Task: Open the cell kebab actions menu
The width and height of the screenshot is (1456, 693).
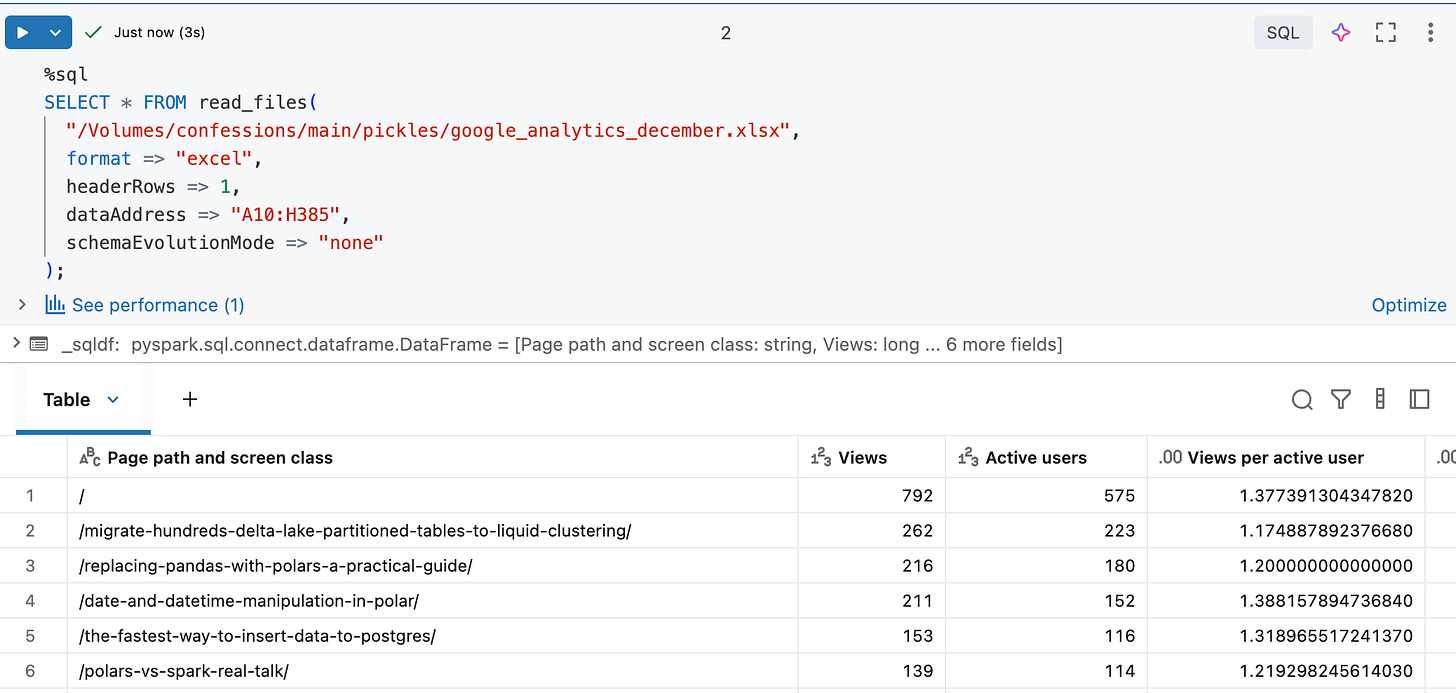Action: click(1430, 32)
